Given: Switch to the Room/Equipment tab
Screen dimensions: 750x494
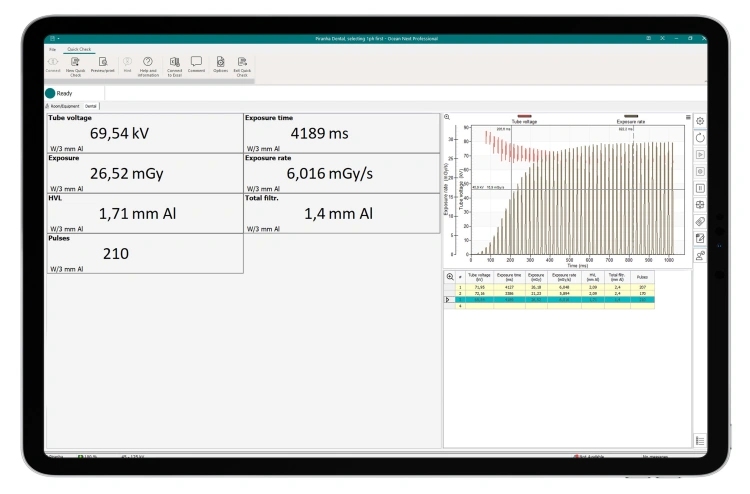Looking at the screenshot, I should point(63,105).
